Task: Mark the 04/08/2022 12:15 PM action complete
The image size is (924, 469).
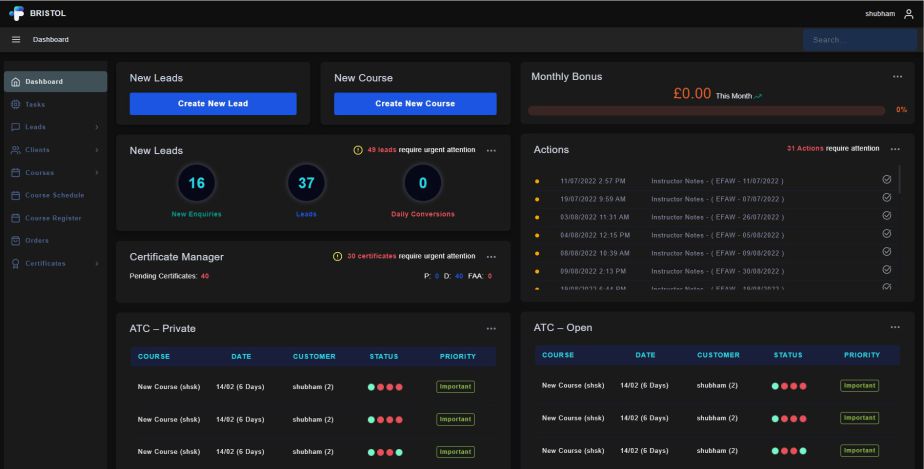Action: (x=886, y=234)
